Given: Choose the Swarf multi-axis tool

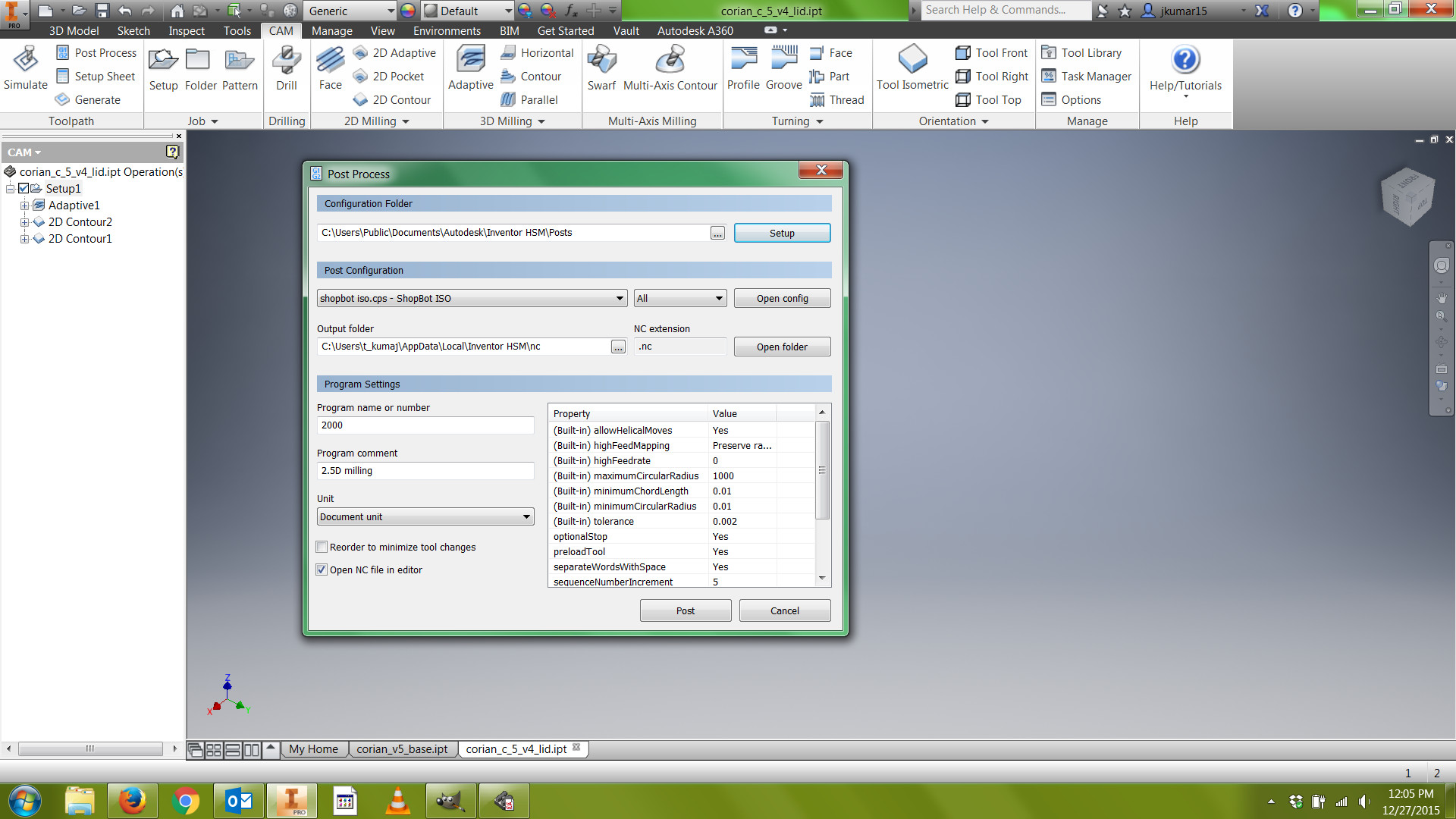Looking at the screenshot, I should coord(601,68).
